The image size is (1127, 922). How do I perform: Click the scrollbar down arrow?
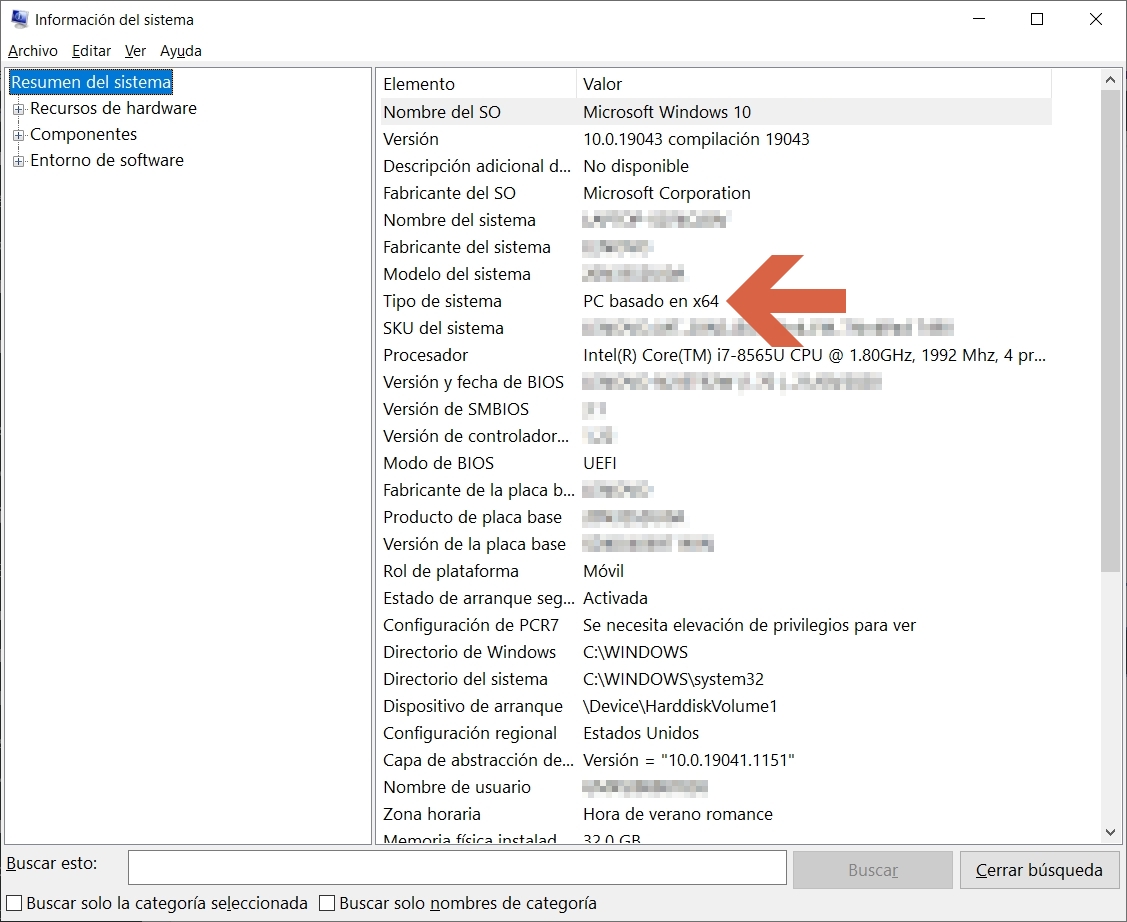pyautogui.click(x=1110, y=832)
